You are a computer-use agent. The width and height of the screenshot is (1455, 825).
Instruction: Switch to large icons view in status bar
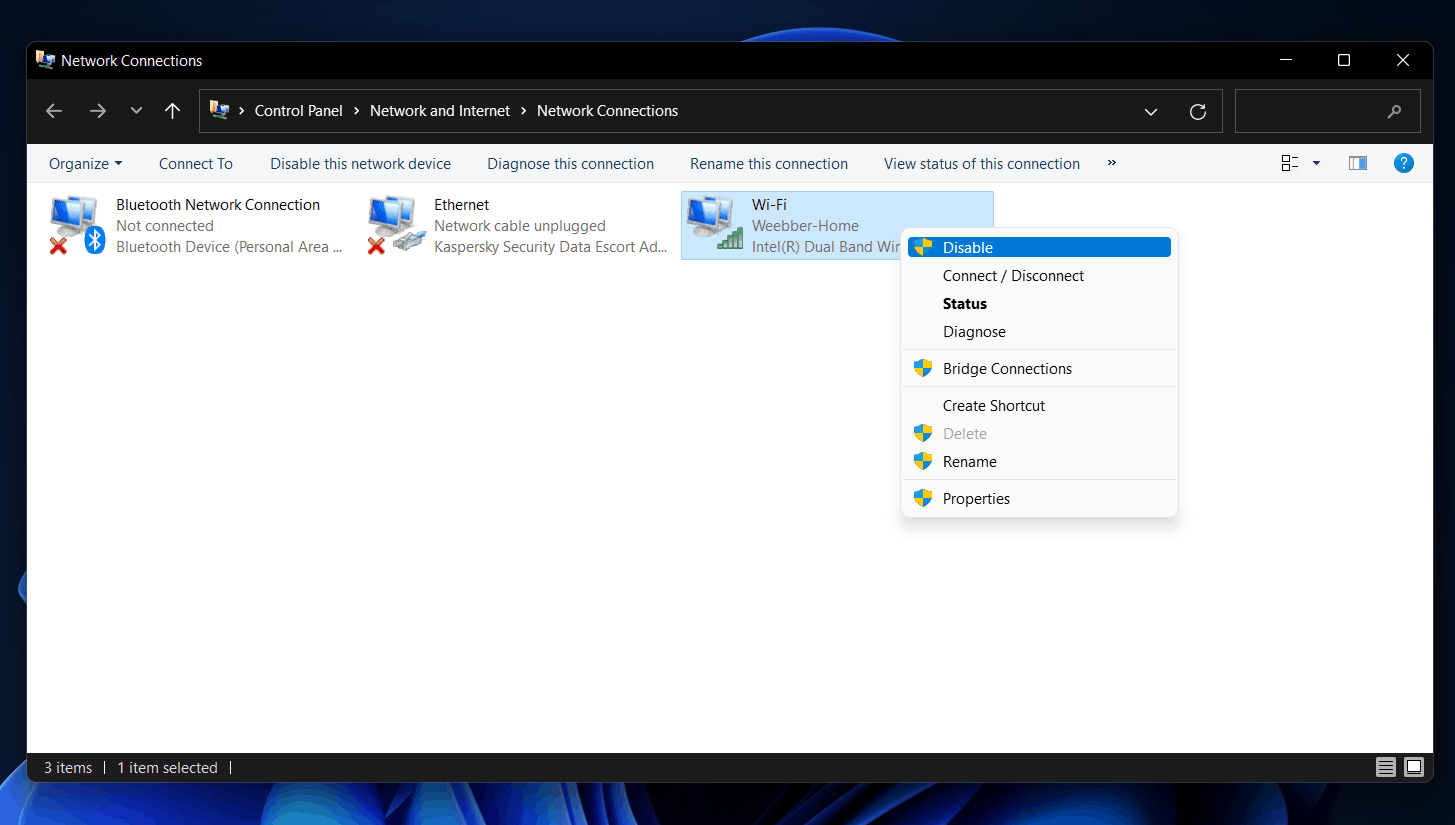tap(1414, 767)
